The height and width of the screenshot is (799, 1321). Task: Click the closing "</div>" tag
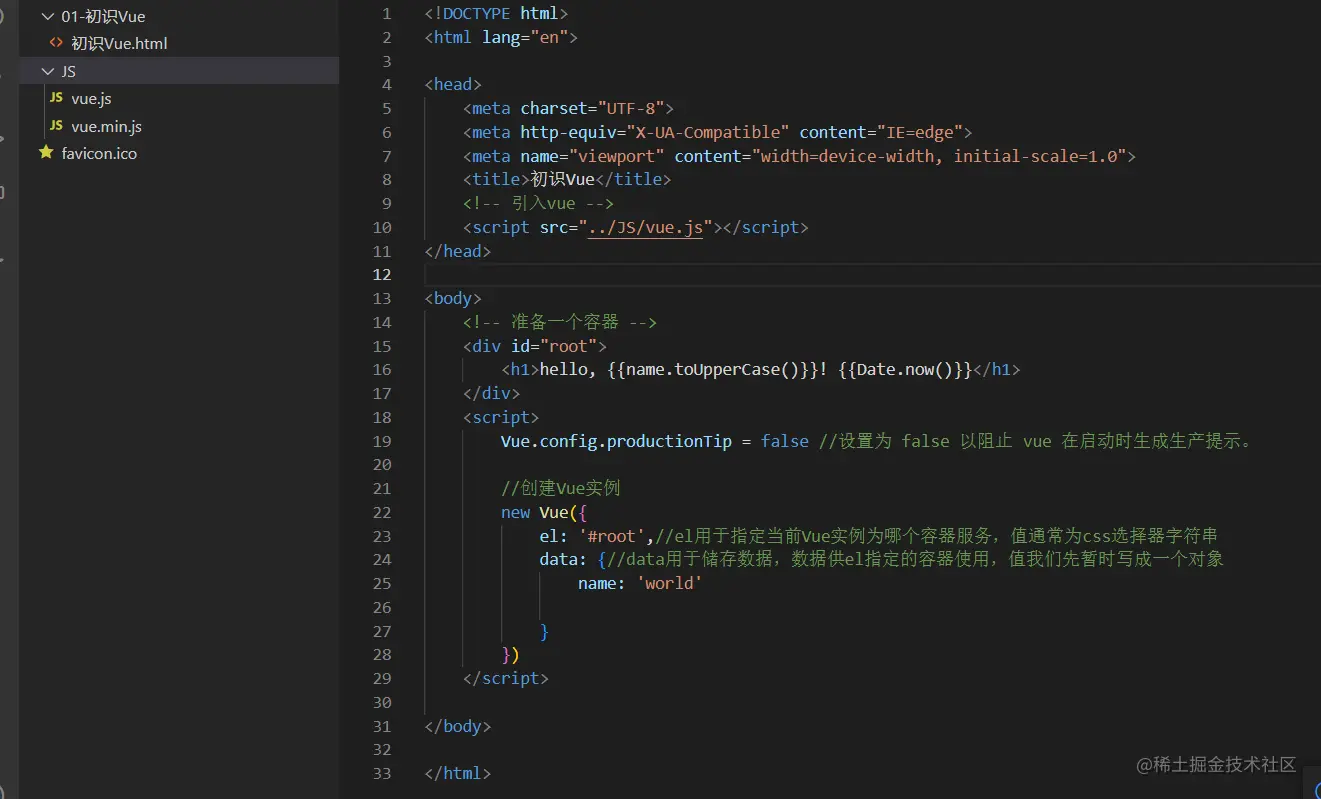491,394
